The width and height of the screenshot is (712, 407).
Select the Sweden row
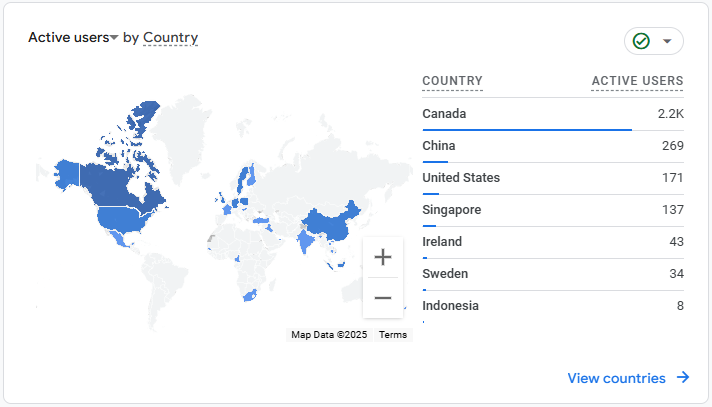point(552,274)
